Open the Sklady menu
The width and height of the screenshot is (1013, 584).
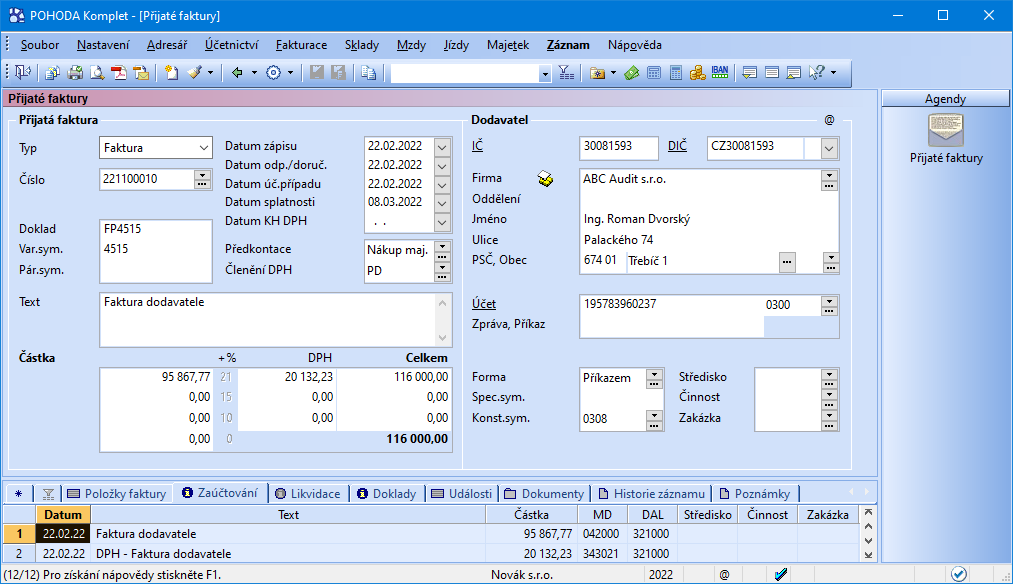[362, 45]
